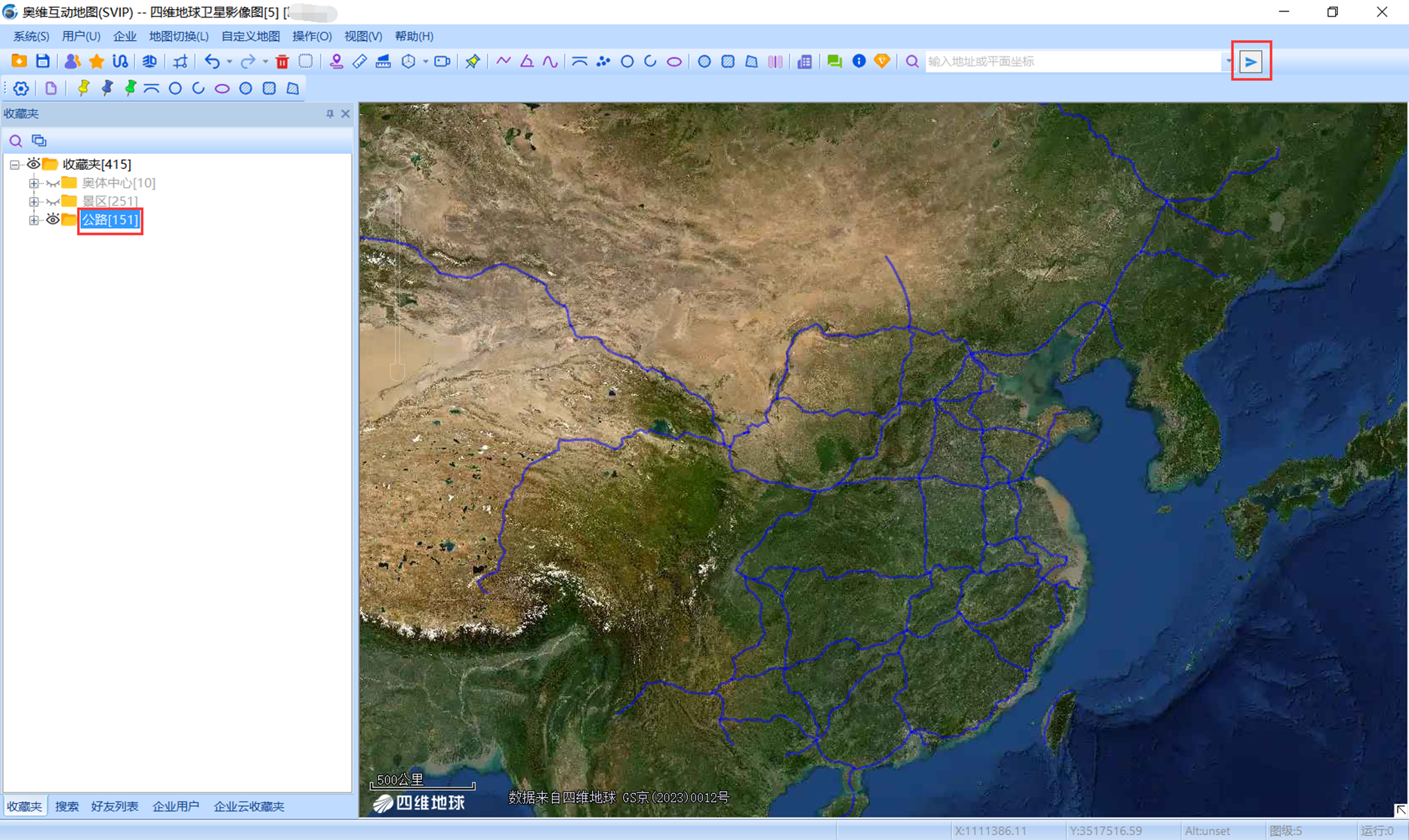Click the blue floppy disk save icon
Screen dimensions: 1409x840
(43, 62)
